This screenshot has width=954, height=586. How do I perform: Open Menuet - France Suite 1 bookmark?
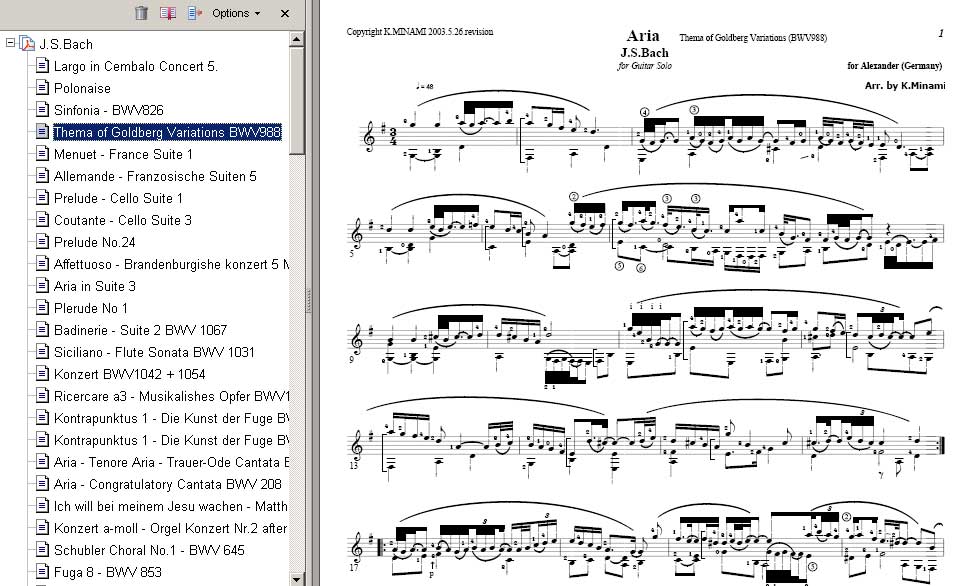(x=123, y=155)
